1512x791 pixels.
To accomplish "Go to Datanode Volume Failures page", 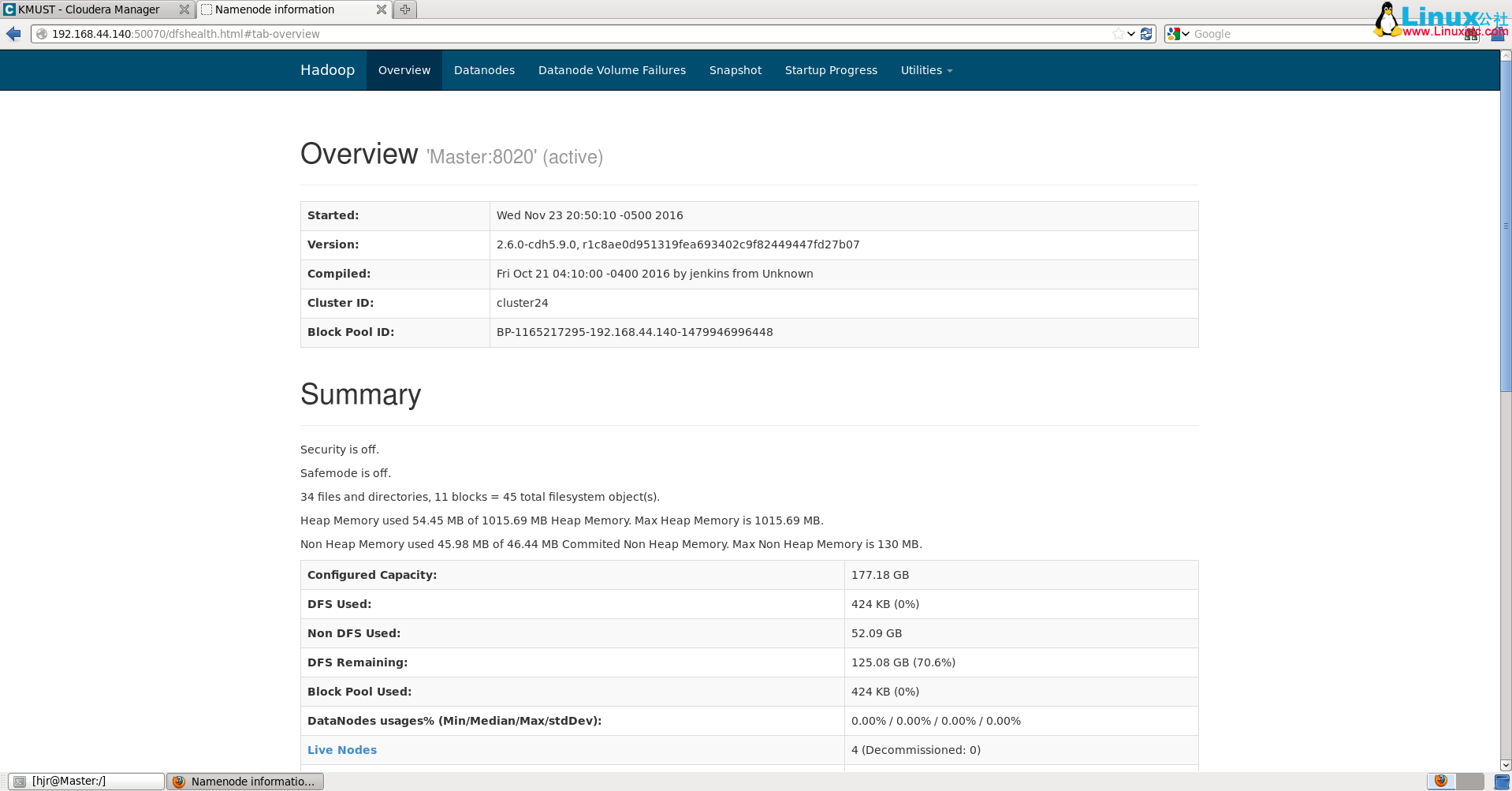I will click(612, 70).
